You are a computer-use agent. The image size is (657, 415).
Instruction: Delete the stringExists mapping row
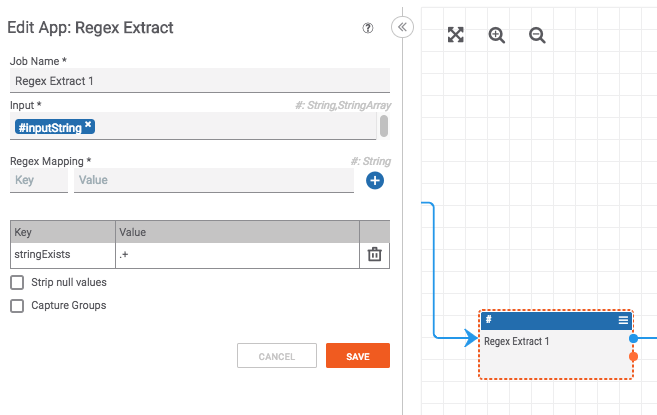375,254
